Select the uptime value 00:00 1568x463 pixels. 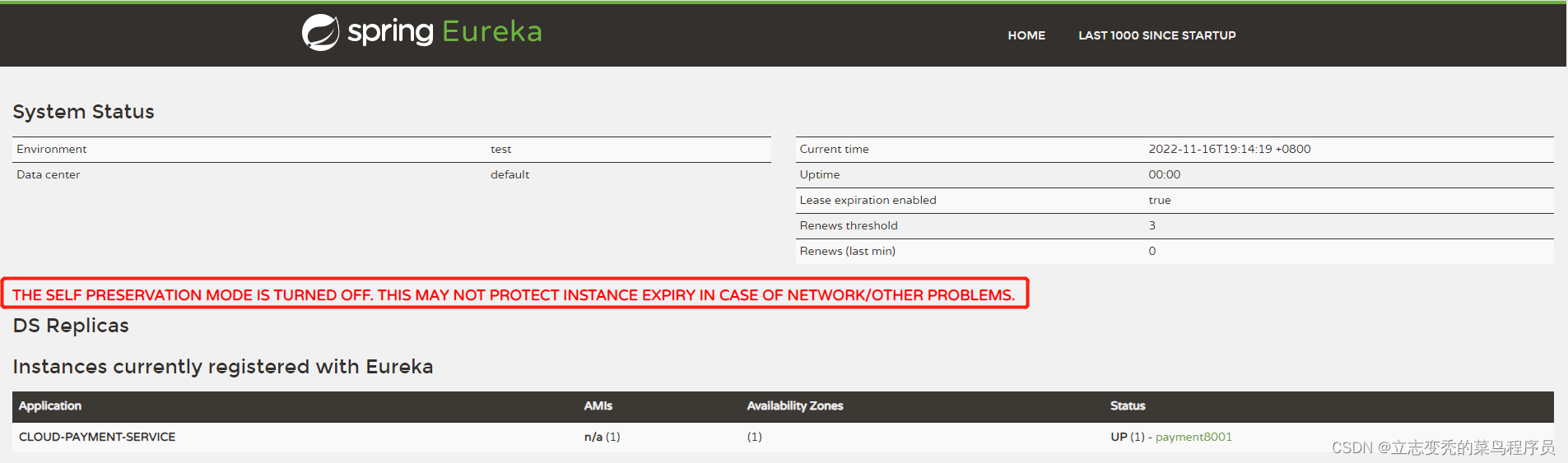1164,174
